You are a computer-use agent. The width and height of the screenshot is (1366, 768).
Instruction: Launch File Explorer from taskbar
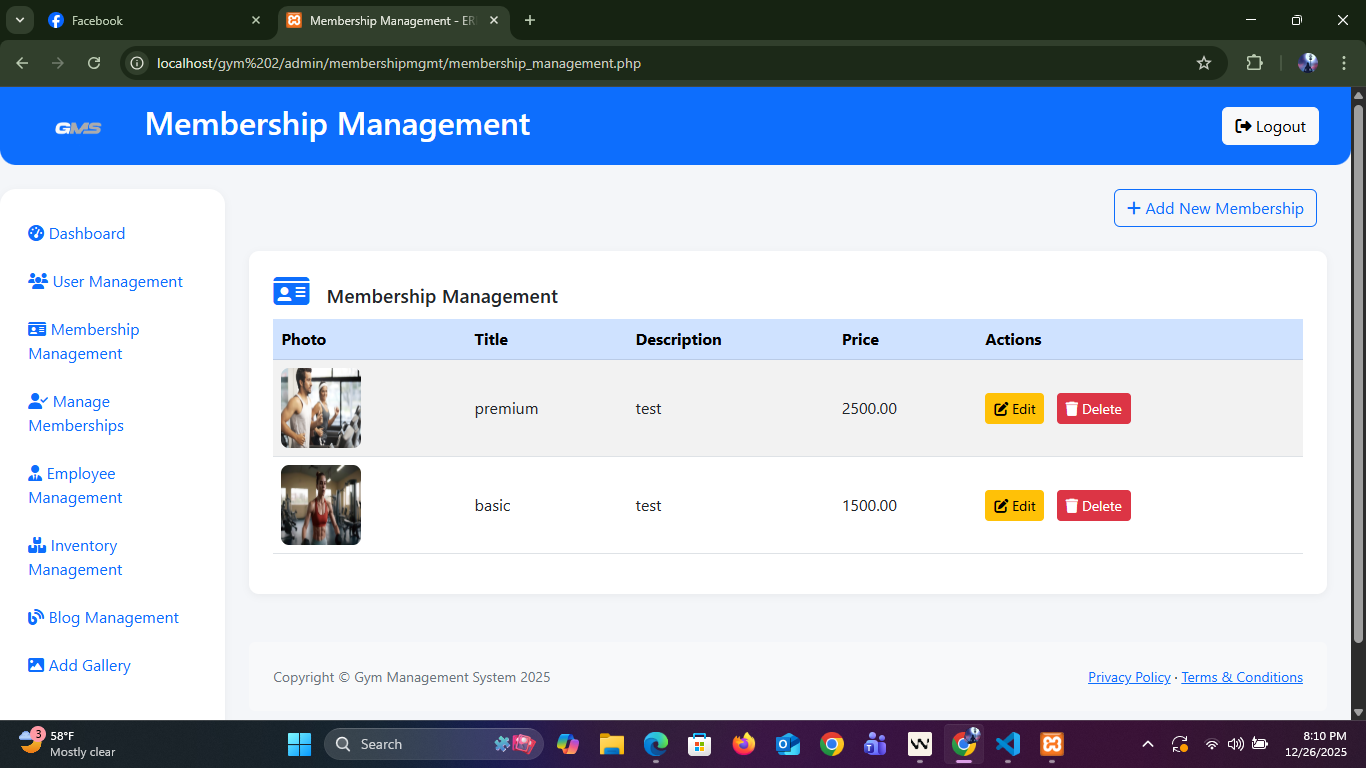coord(612,744)
